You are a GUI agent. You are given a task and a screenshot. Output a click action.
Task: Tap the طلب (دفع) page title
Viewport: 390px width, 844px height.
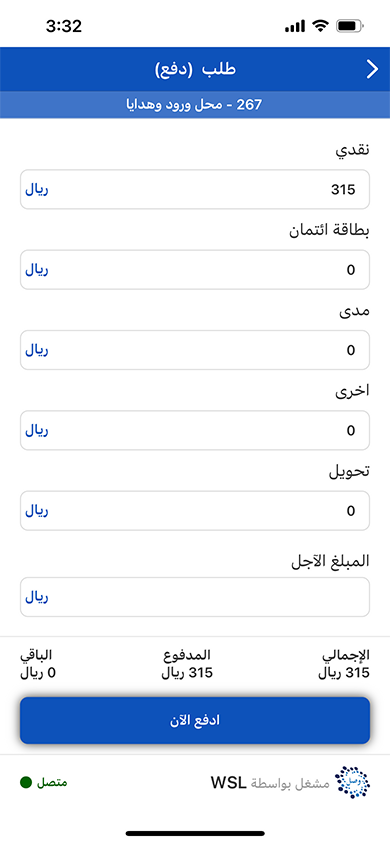[195, 69]
